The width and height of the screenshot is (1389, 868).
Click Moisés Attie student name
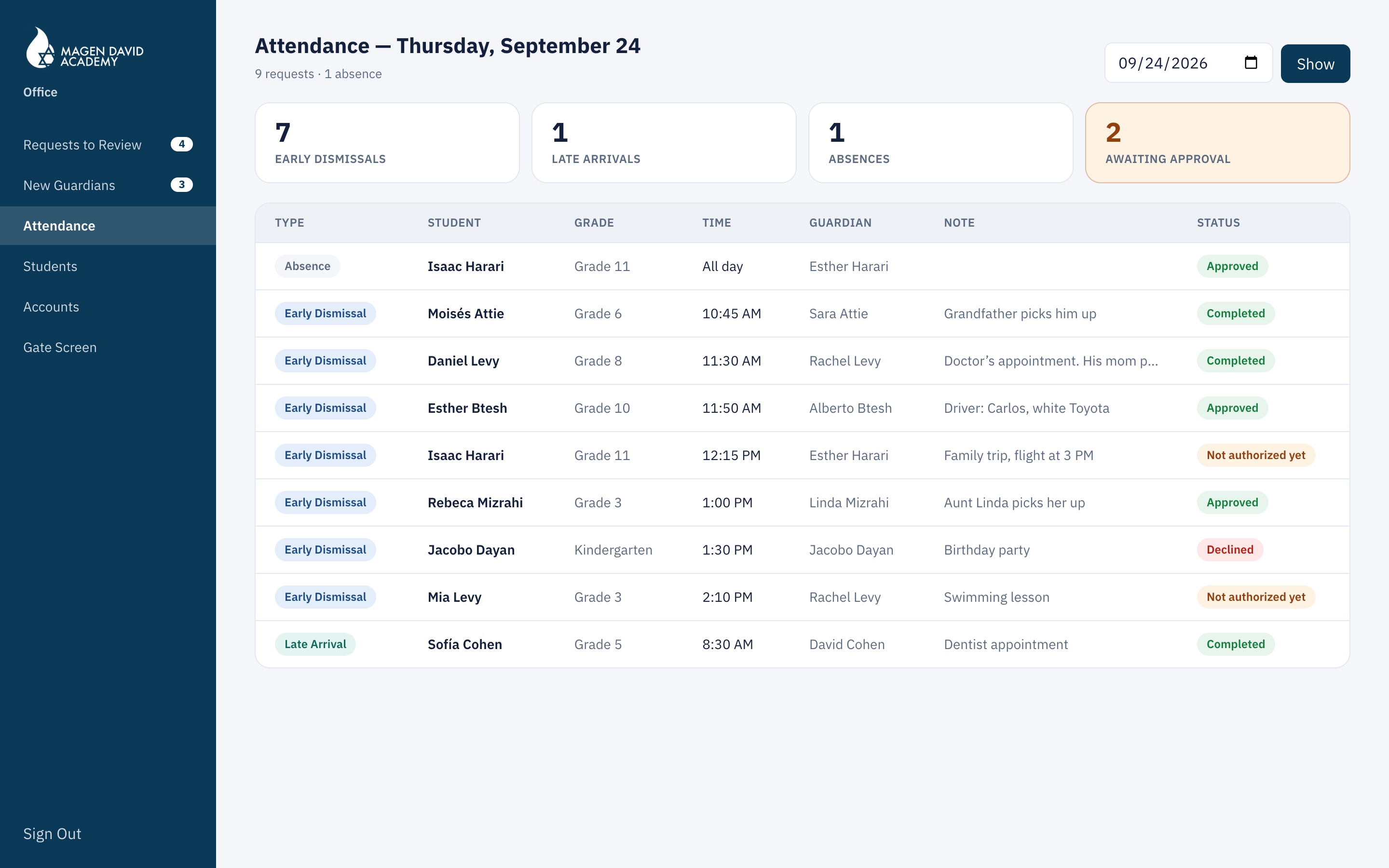465,313
